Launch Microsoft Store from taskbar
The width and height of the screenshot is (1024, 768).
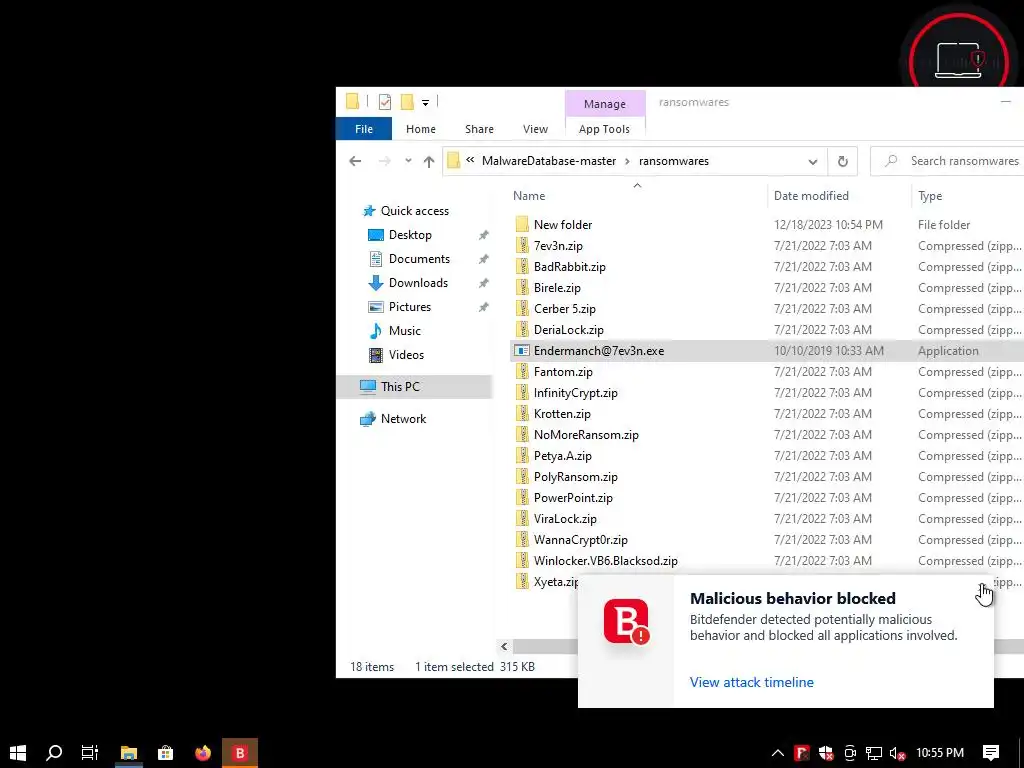(165, 753)
